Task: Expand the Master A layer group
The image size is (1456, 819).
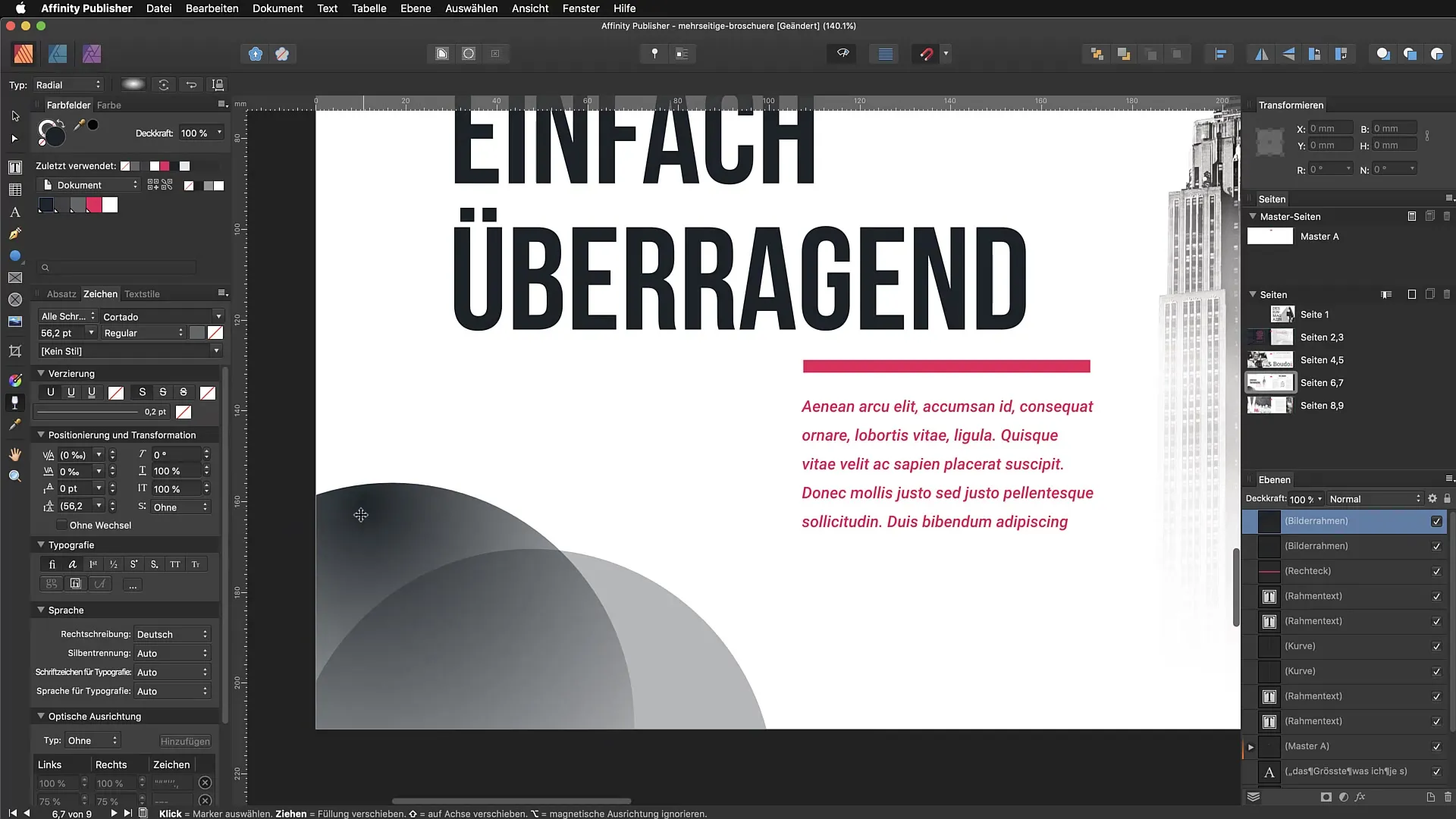Action: [1250, 747]
